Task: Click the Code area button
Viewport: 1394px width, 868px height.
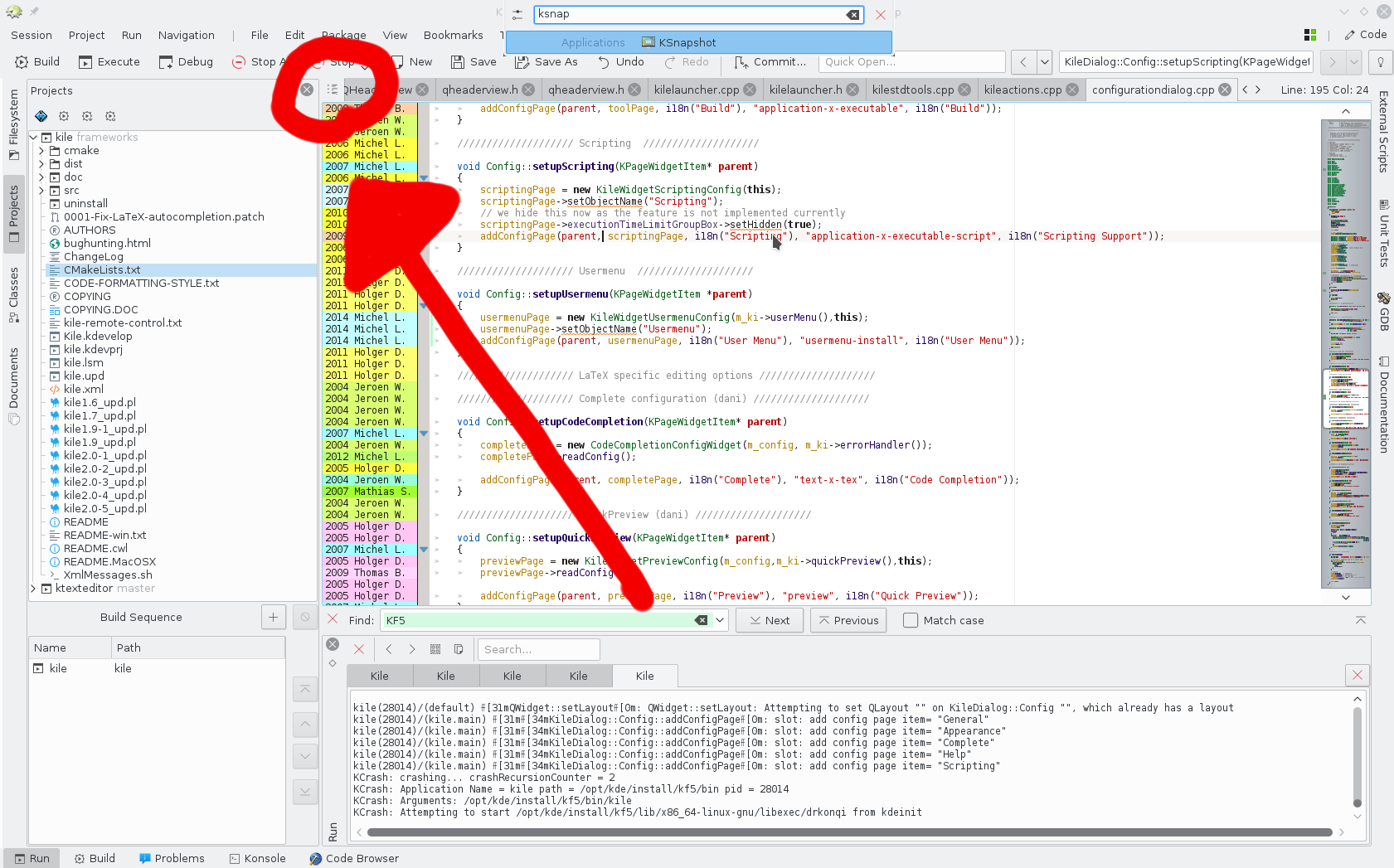Action: click(x=1366, y=35)
